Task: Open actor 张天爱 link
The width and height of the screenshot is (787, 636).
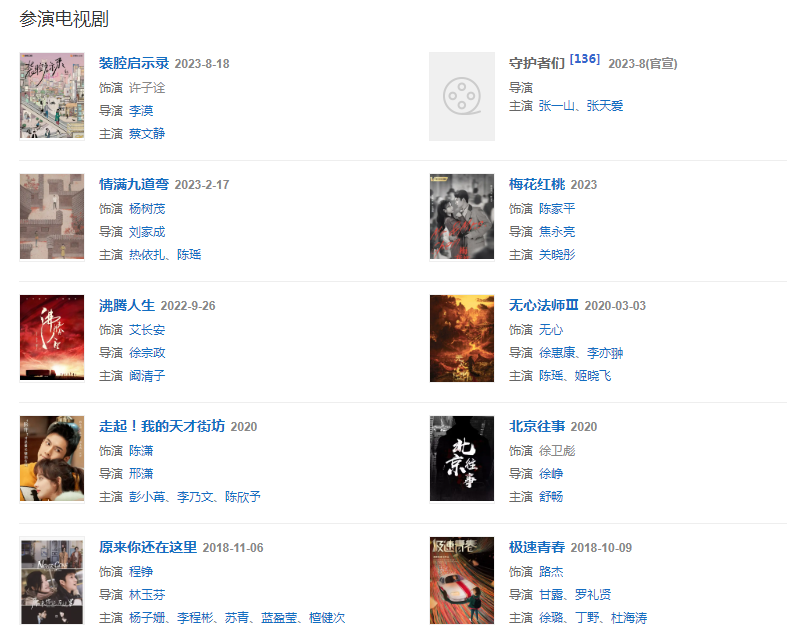Action: (605, 106)
